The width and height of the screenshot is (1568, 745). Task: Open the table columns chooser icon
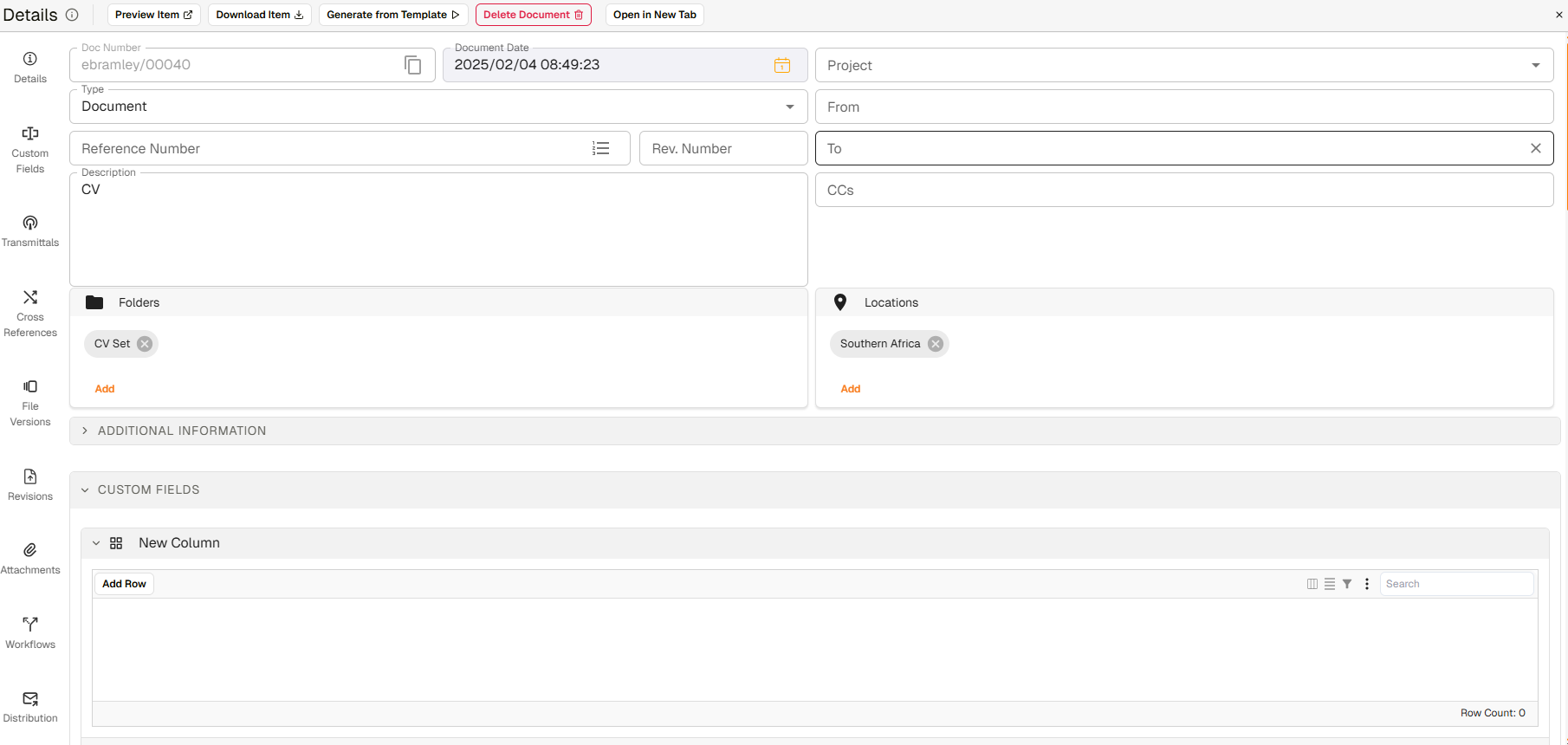[x=1312, y=584]
